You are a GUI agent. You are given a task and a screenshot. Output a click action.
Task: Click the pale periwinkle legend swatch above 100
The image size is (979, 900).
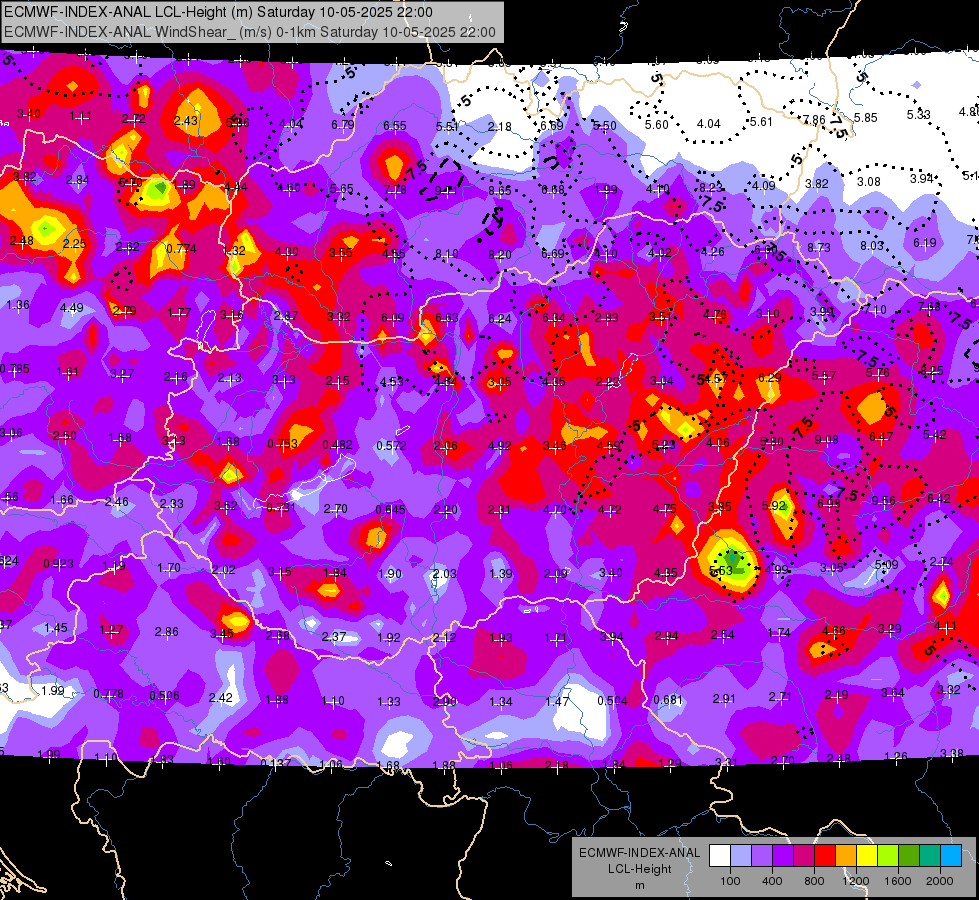click(x=740, y=855)
